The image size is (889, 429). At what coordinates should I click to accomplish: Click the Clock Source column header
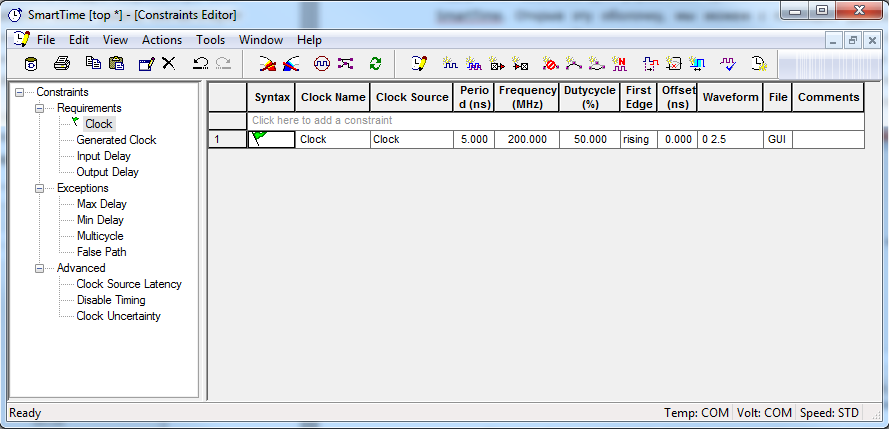tap(412, 97)
